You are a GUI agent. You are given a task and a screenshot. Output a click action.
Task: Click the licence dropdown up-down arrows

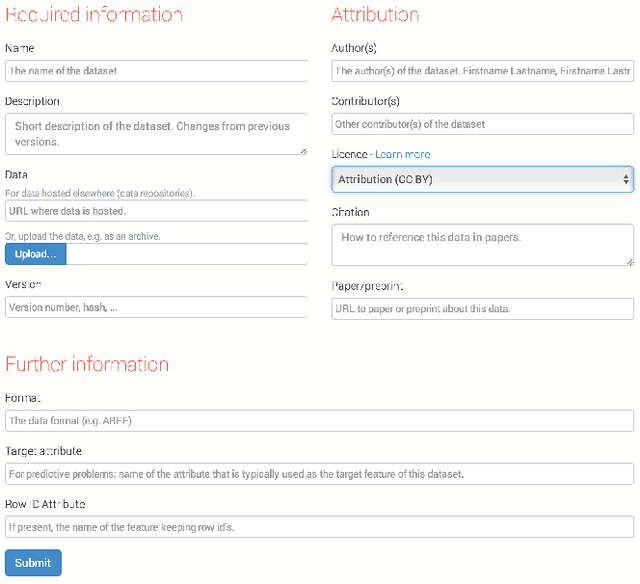click(626, 179)
